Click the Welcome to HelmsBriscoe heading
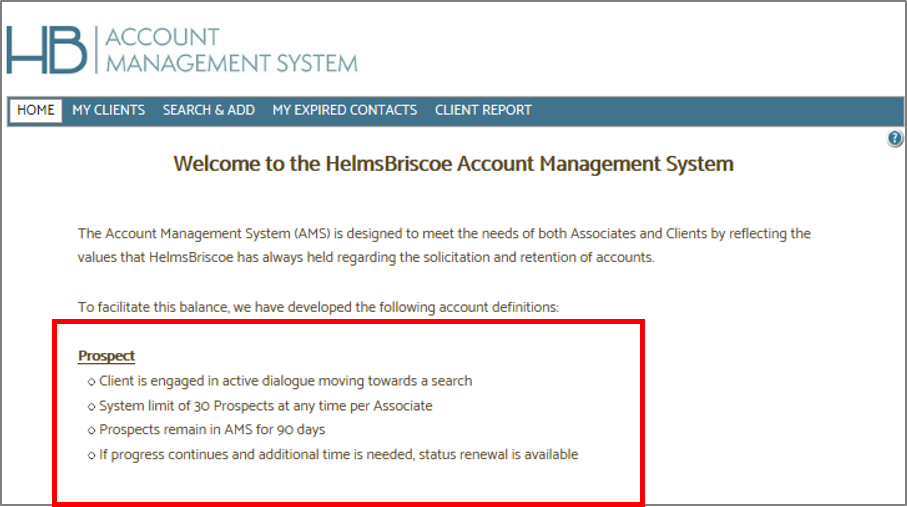This screenshot has width=907, height=507. (x=453, y=164)
